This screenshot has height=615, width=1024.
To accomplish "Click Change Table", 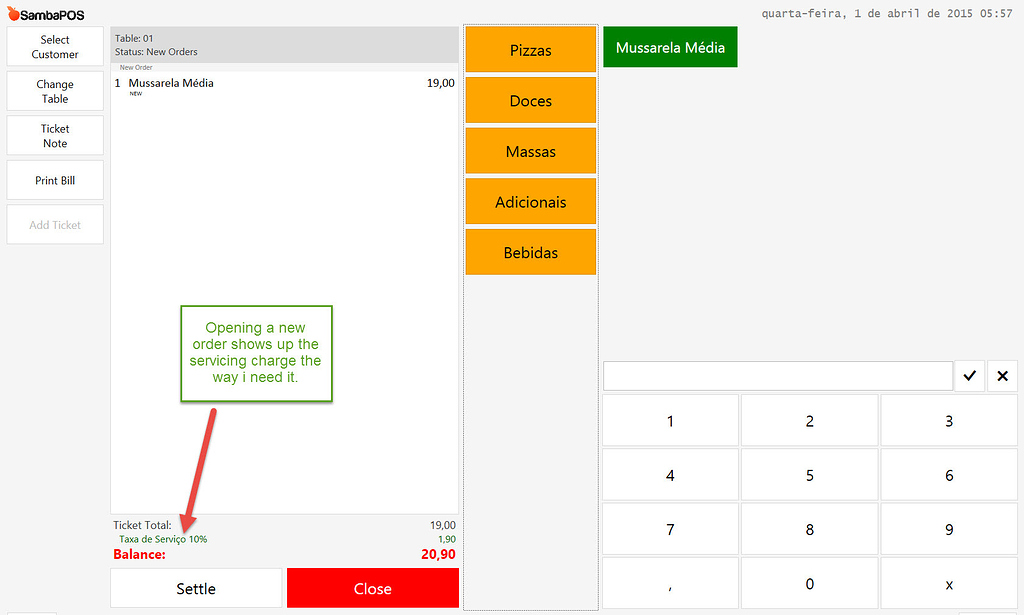I will [54, 90].
